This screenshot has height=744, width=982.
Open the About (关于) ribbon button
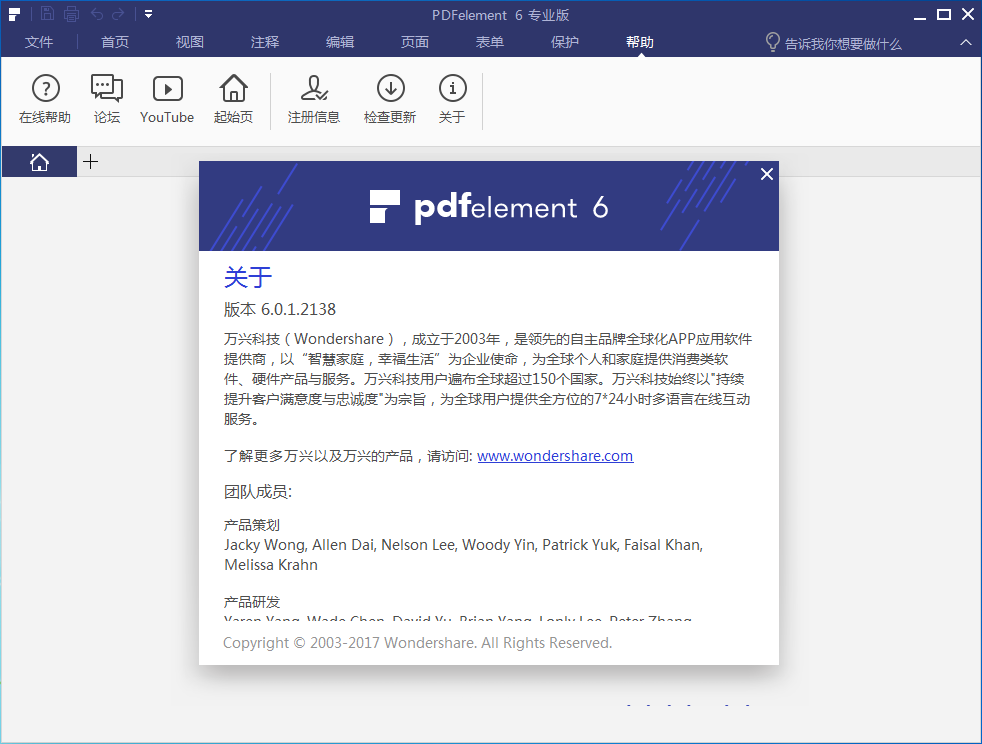point(452,100)
